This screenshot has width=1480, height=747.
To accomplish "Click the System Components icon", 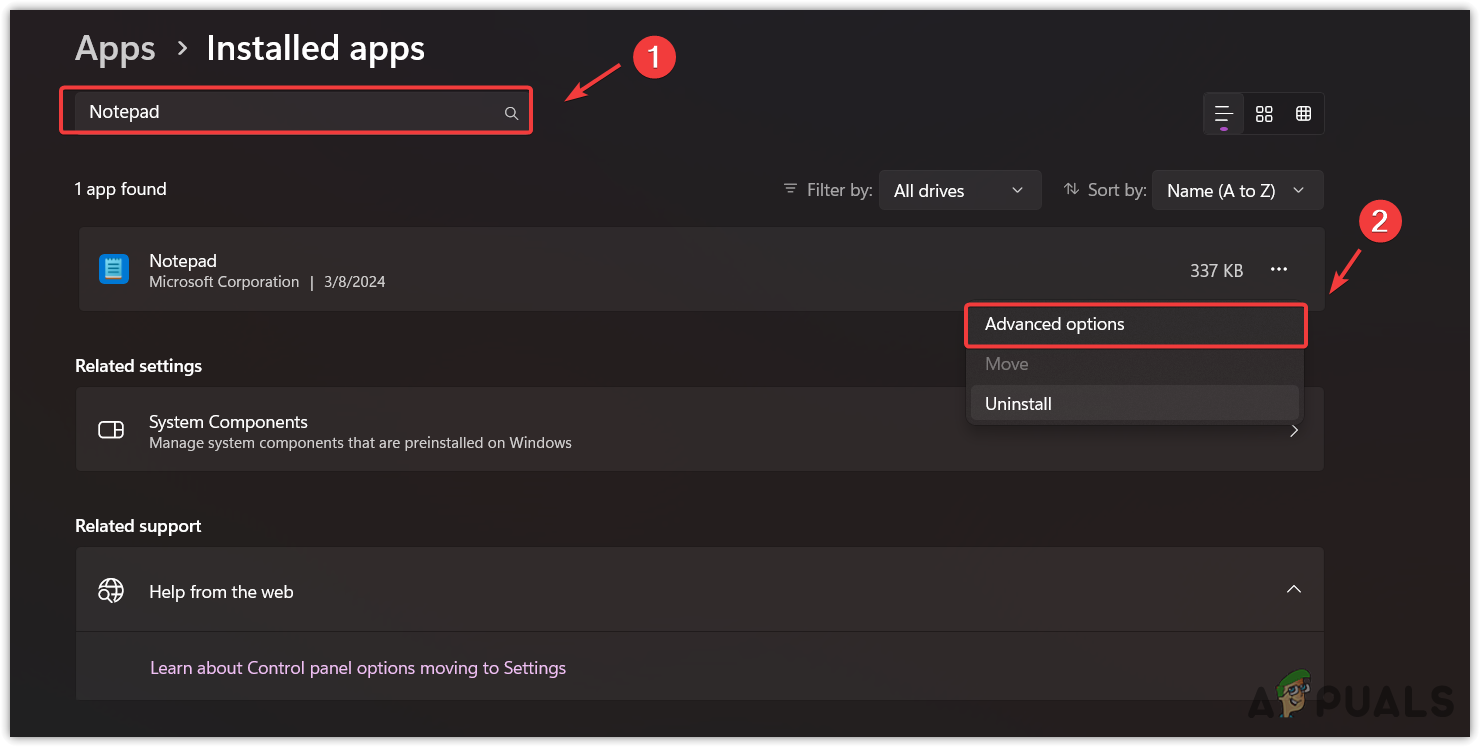I will [111, 430].
